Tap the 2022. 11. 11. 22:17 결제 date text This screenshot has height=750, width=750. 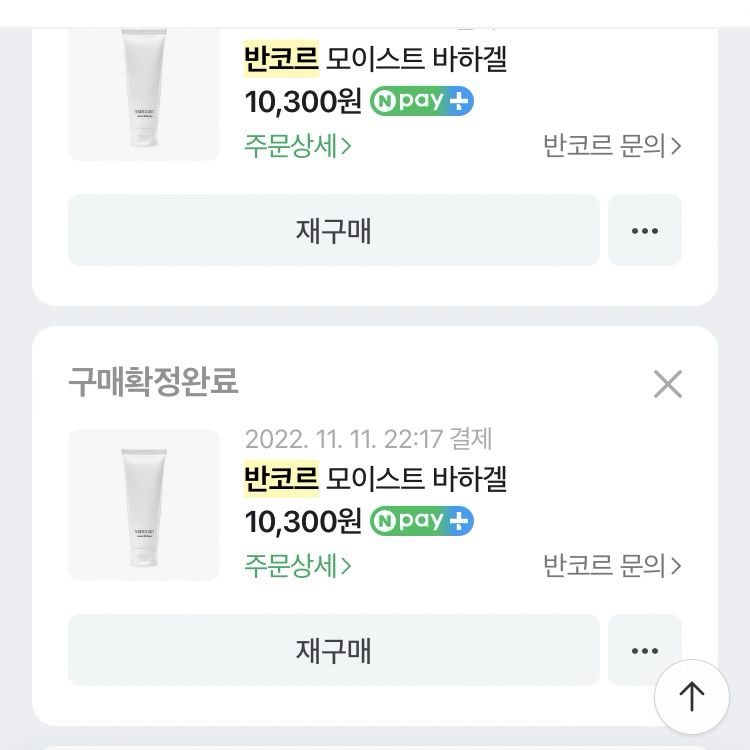pos(368,439)
